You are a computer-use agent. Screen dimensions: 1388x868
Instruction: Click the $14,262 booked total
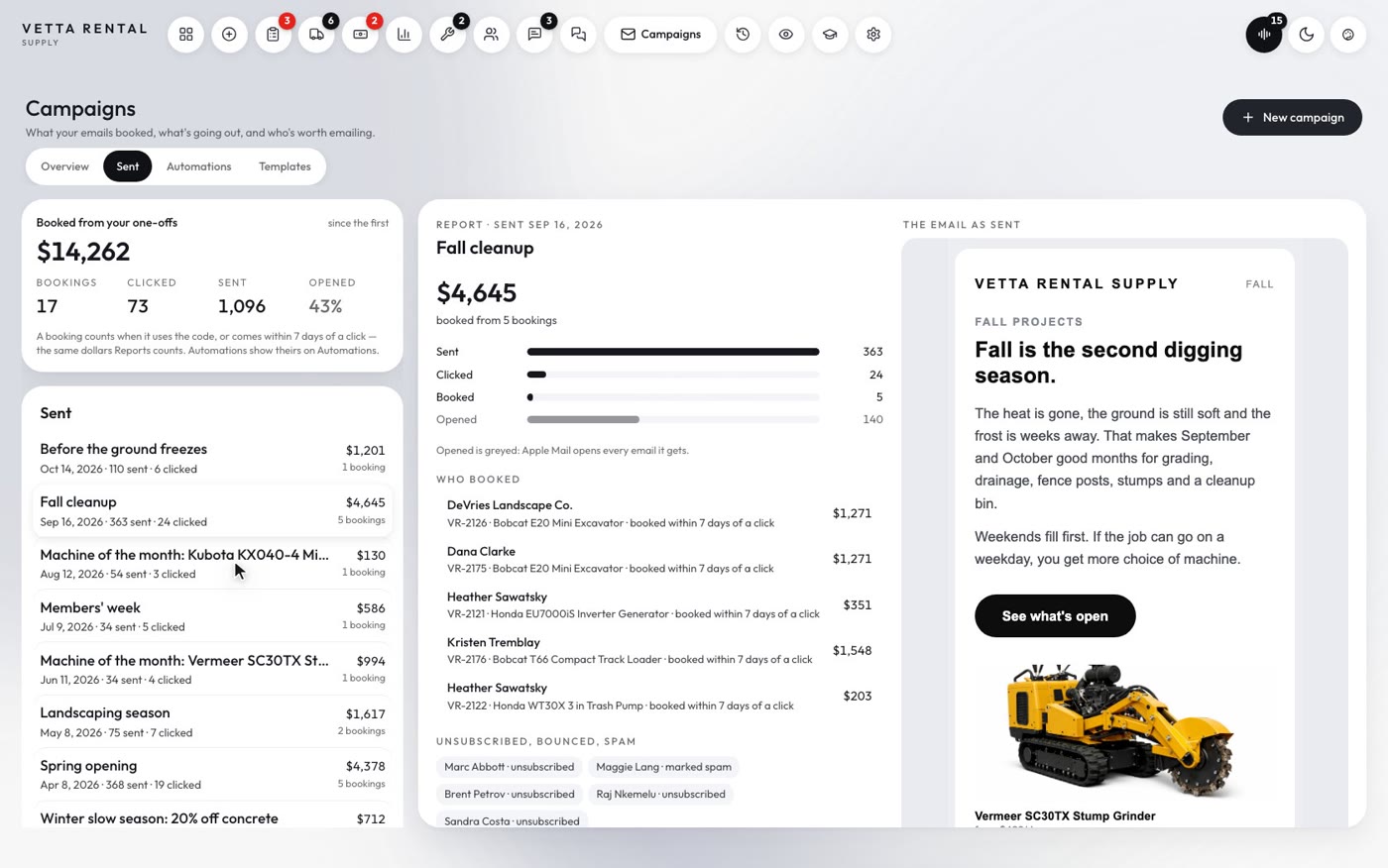(x=83, y=252)
